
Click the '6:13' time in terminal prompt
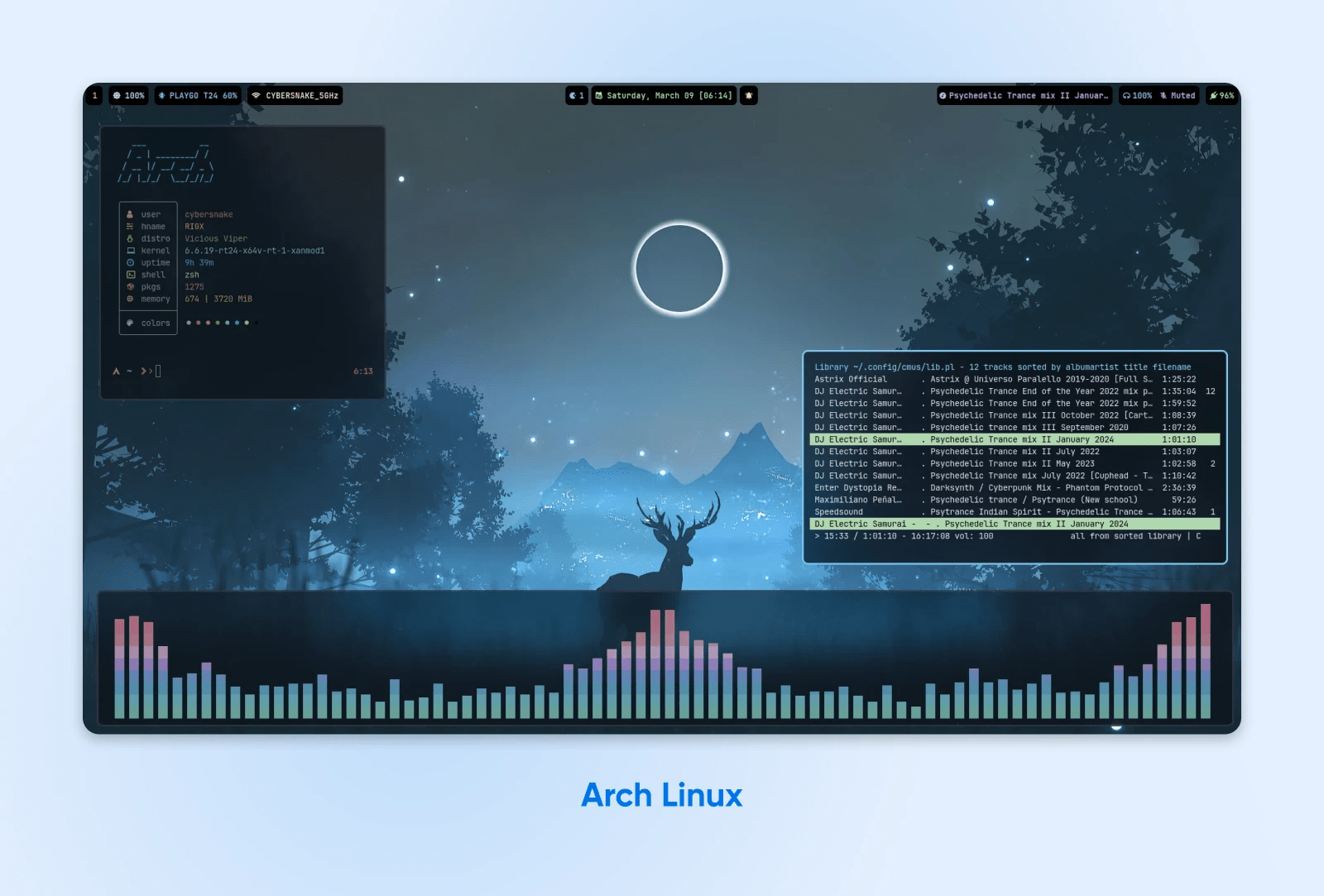pos(363,371)
